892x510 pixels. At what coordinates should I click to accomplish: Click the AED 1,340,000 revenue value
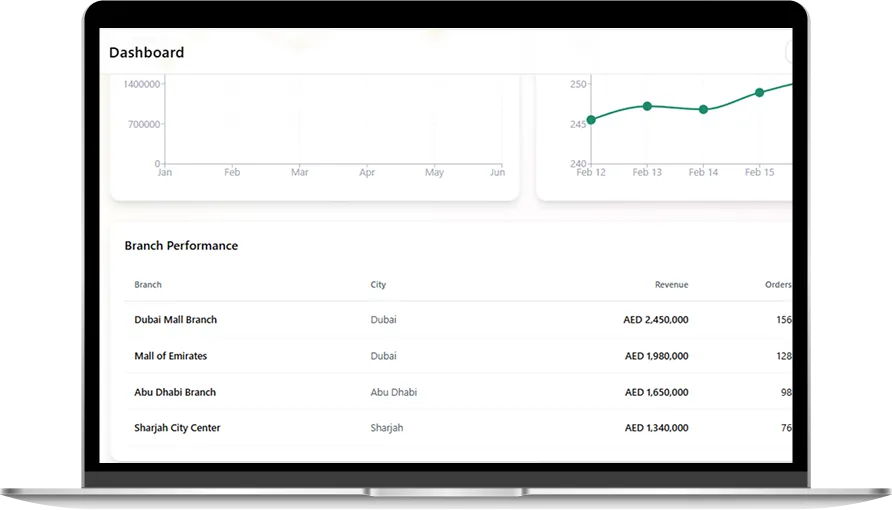[656, 428]
